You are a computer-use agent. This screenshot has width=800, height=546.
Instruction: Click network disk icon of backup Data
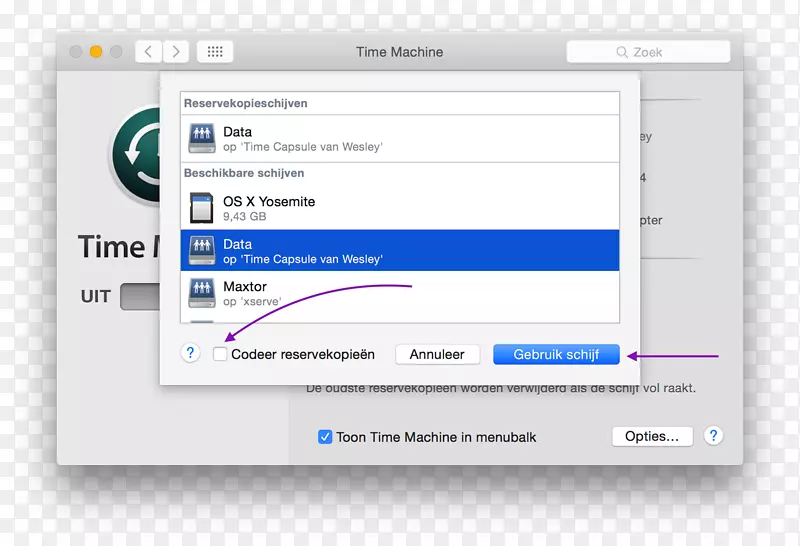click(x=202, y=139)
